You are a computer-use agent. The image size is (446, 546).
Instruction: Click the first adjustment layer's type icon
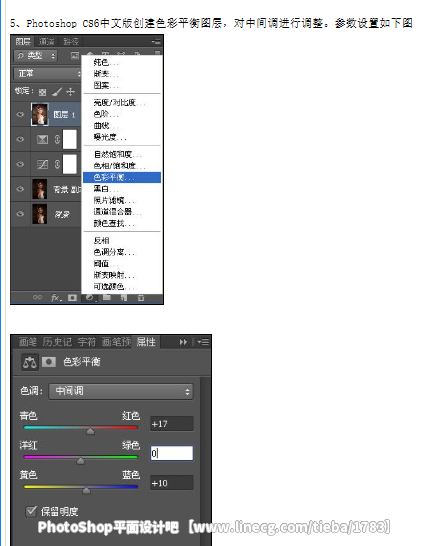point(42,140)
